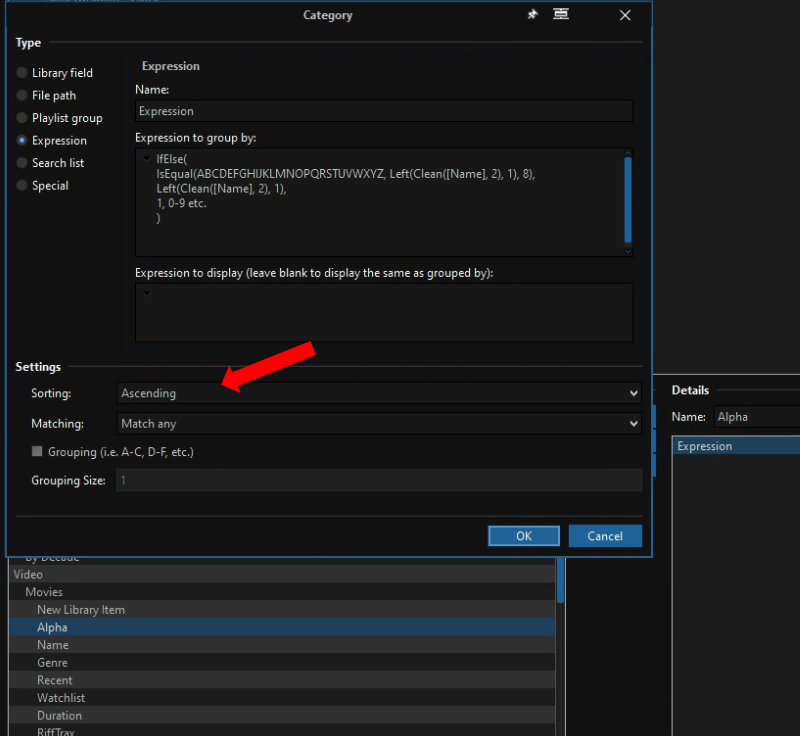Select the Name view item under Movies
Image resolution: width=800 pixels, height=736 pixels.
pos(282,645)
